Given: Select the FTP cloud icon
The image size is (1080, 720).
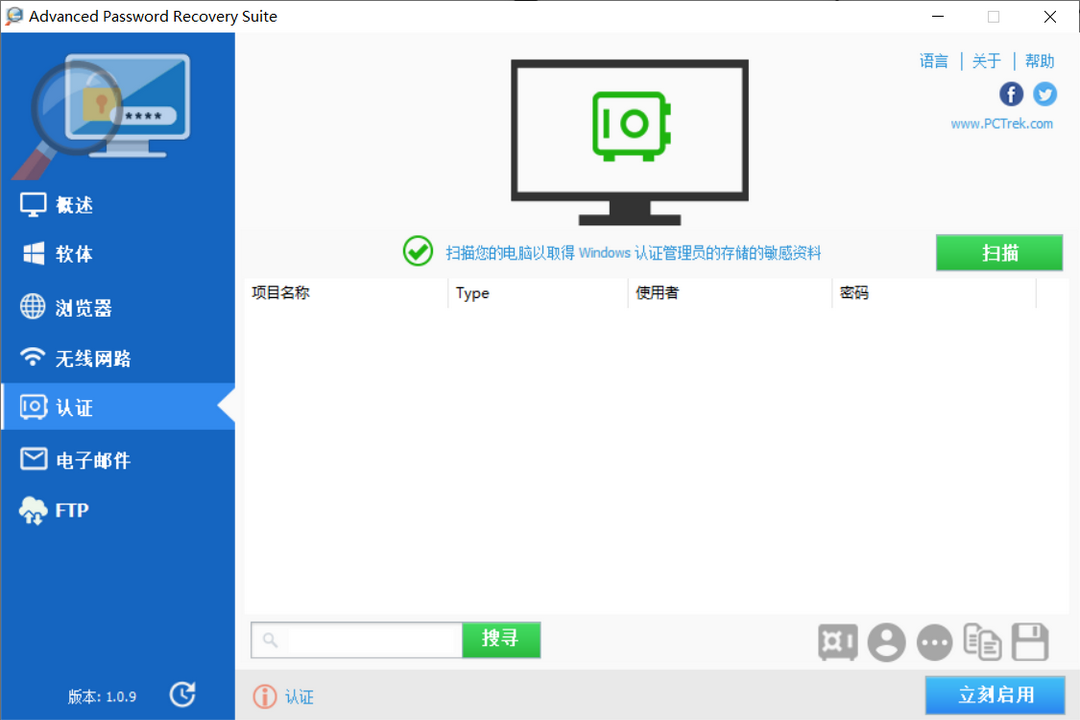Looking at the screenshot, I should (x=33, y=510).
